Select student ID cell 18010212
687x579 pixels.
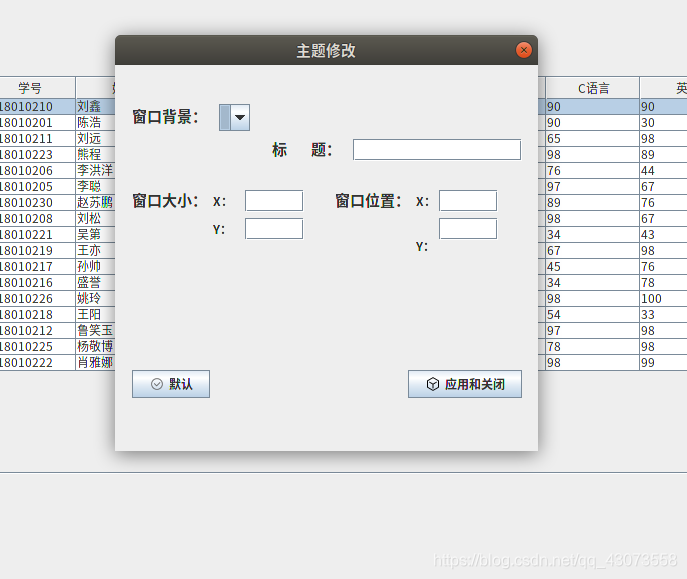38,330
